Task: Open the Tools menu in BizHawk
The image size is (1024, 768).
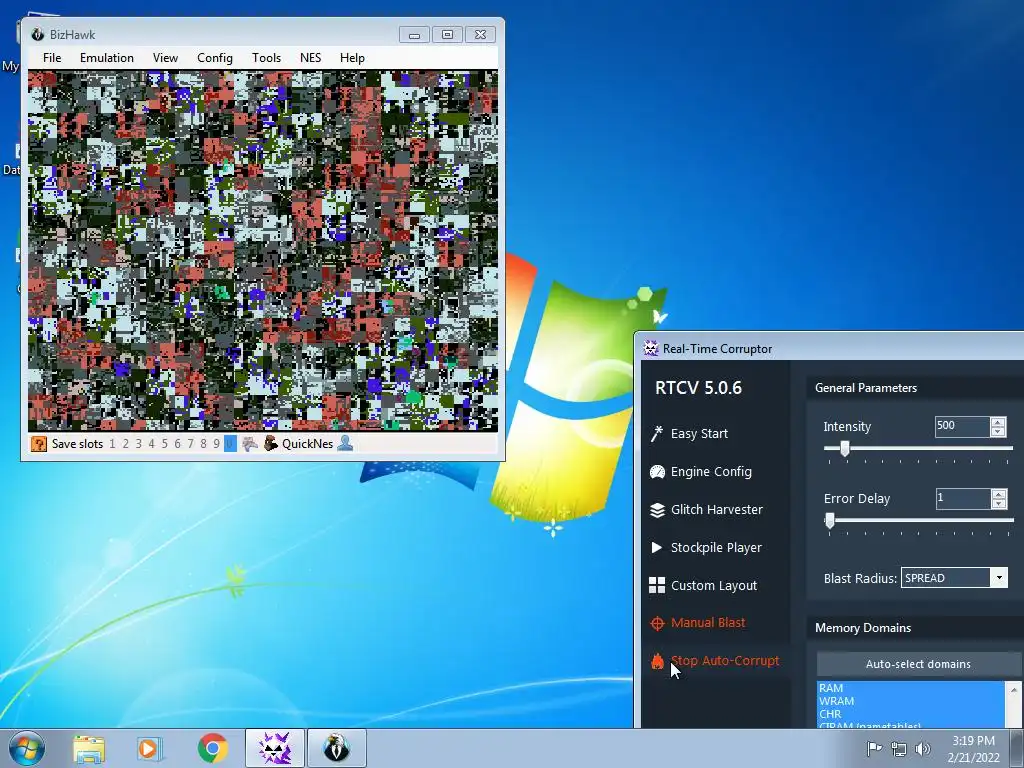Action: tap(266, 57)
